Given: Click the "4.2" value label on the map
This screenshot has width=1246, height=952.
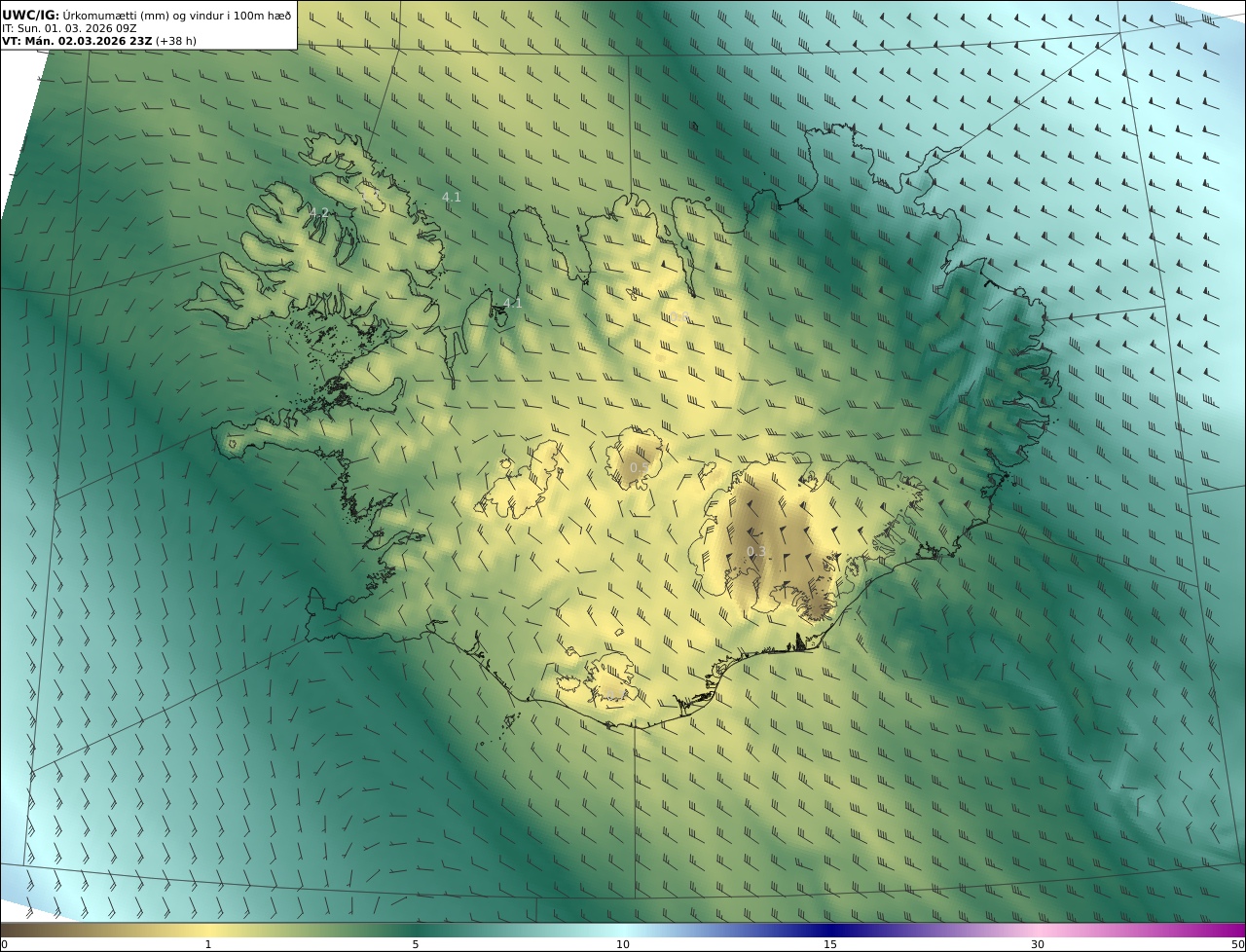Looking at the screenshot, I should [x=319, y=212].
